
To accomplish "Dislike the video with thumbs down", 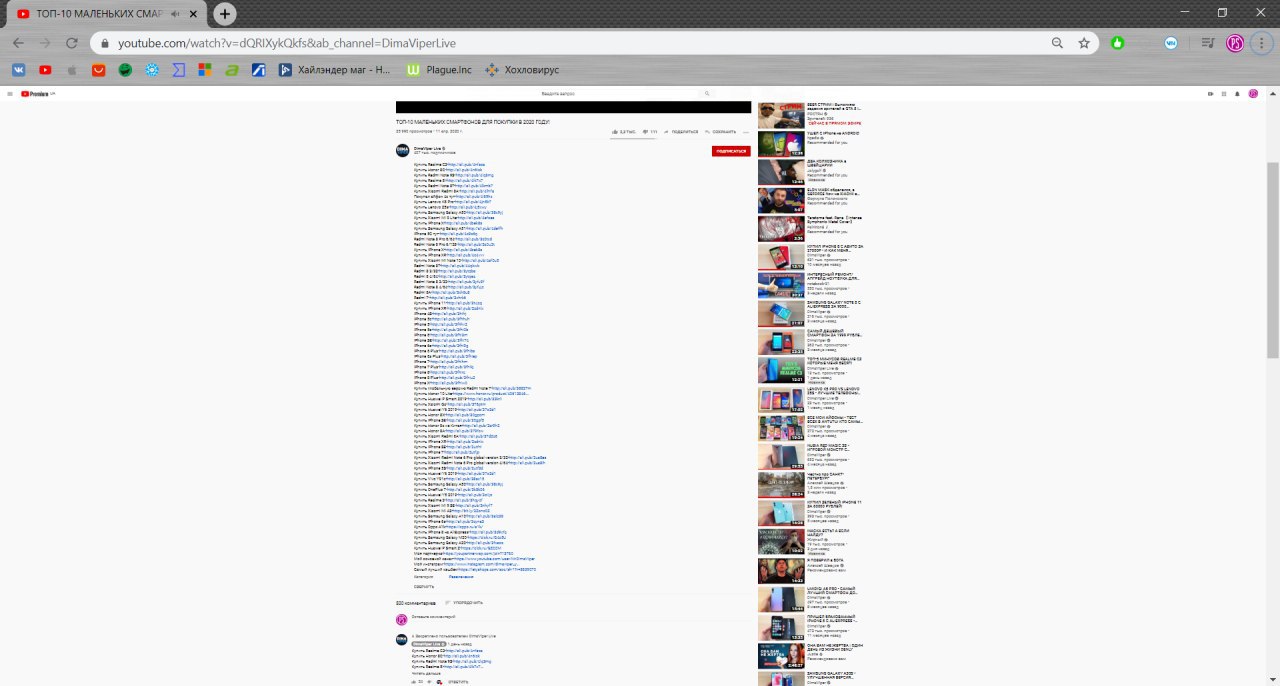I will [649, 131].
